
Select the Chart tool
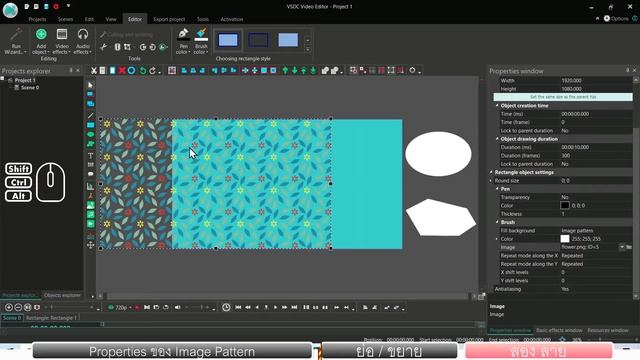(91, 186)
